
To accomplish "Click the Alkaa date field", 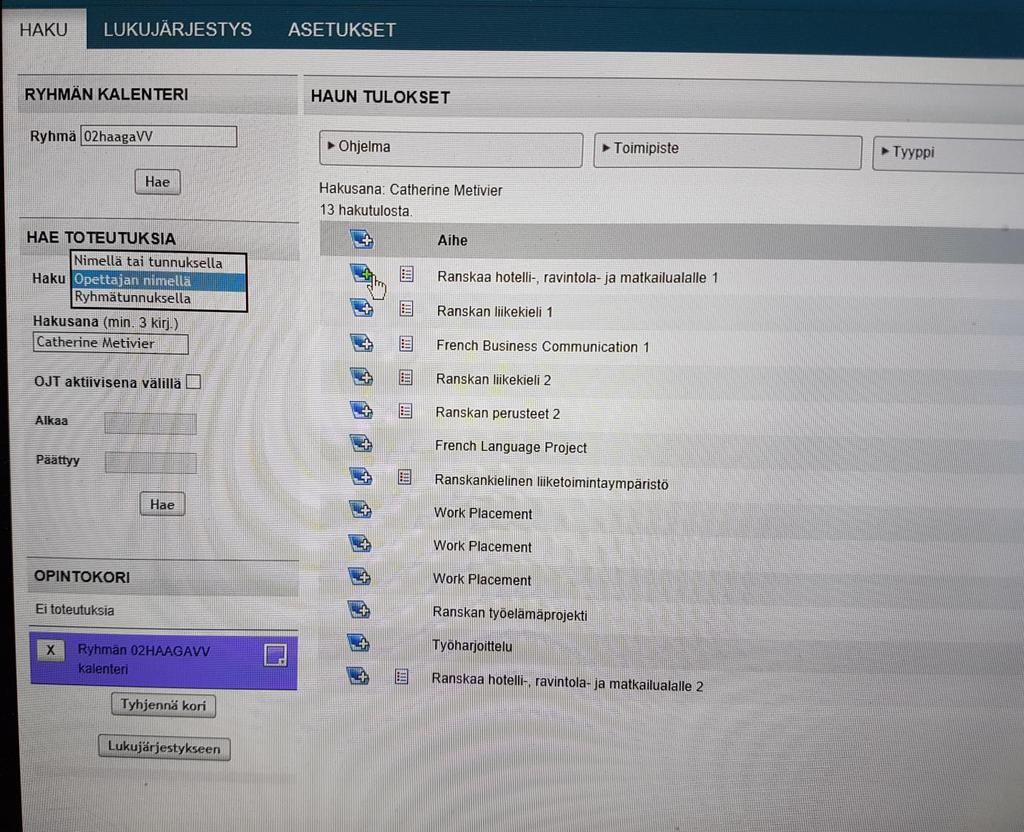I will (x=150, y=423).
